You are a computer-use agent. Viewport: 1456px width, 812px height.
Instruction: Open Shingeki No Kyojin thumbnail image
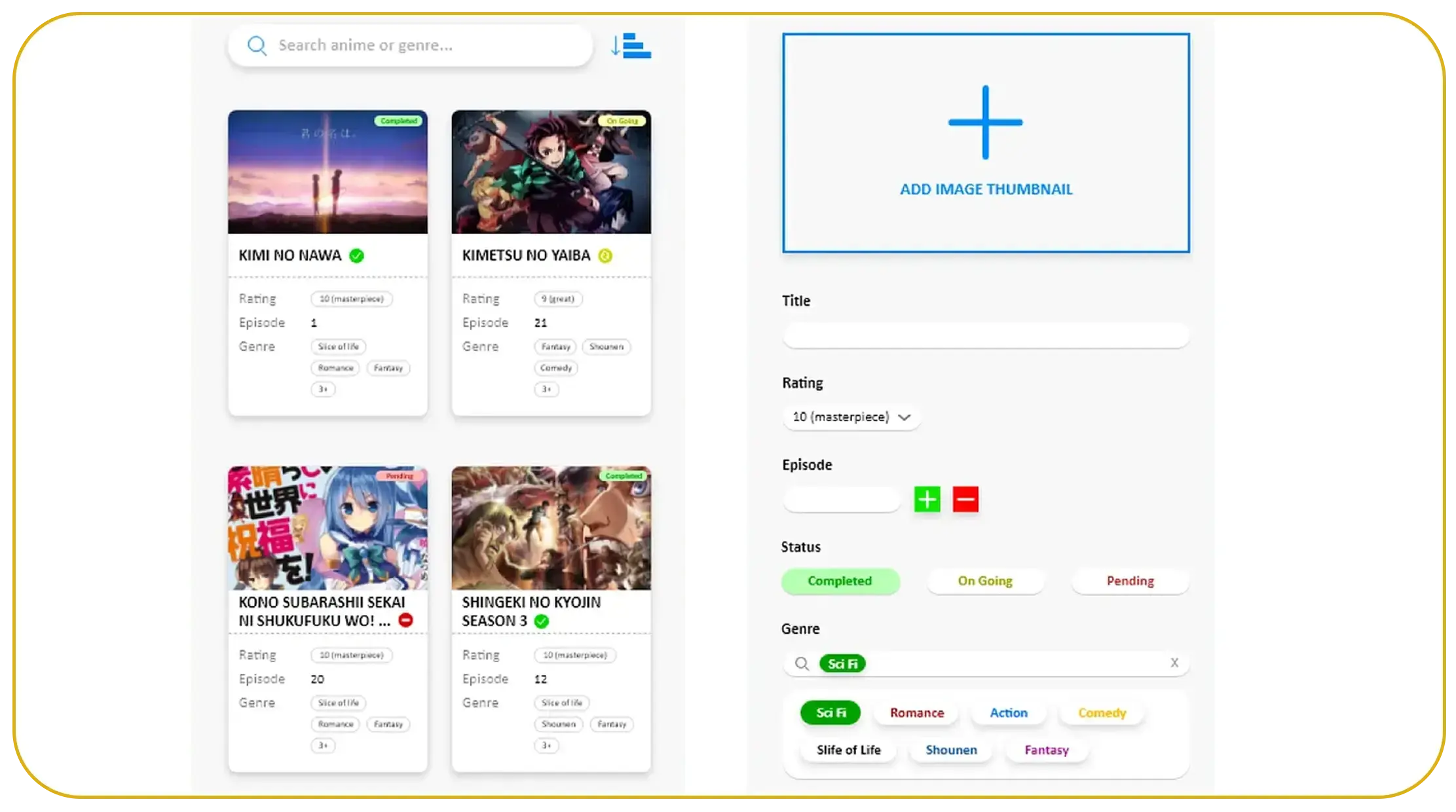(x=551, y=528)
